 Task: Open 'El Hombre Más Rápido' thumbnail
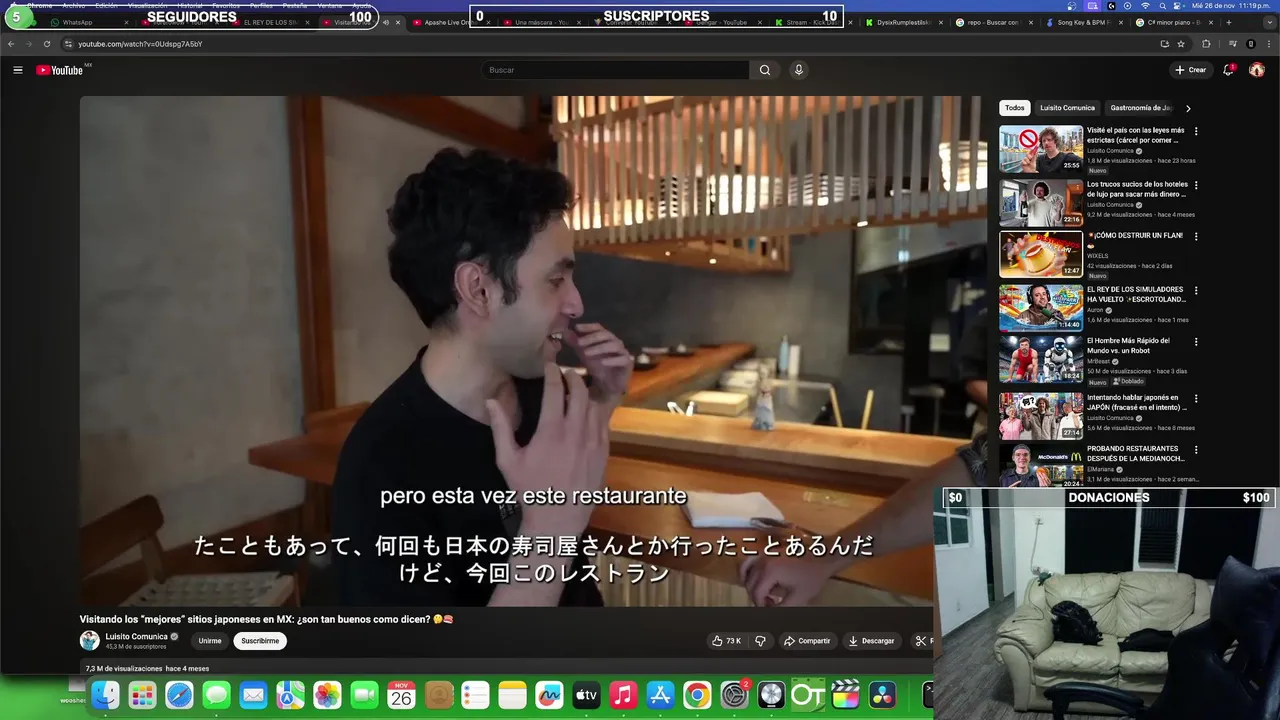tap(1041, 359)
